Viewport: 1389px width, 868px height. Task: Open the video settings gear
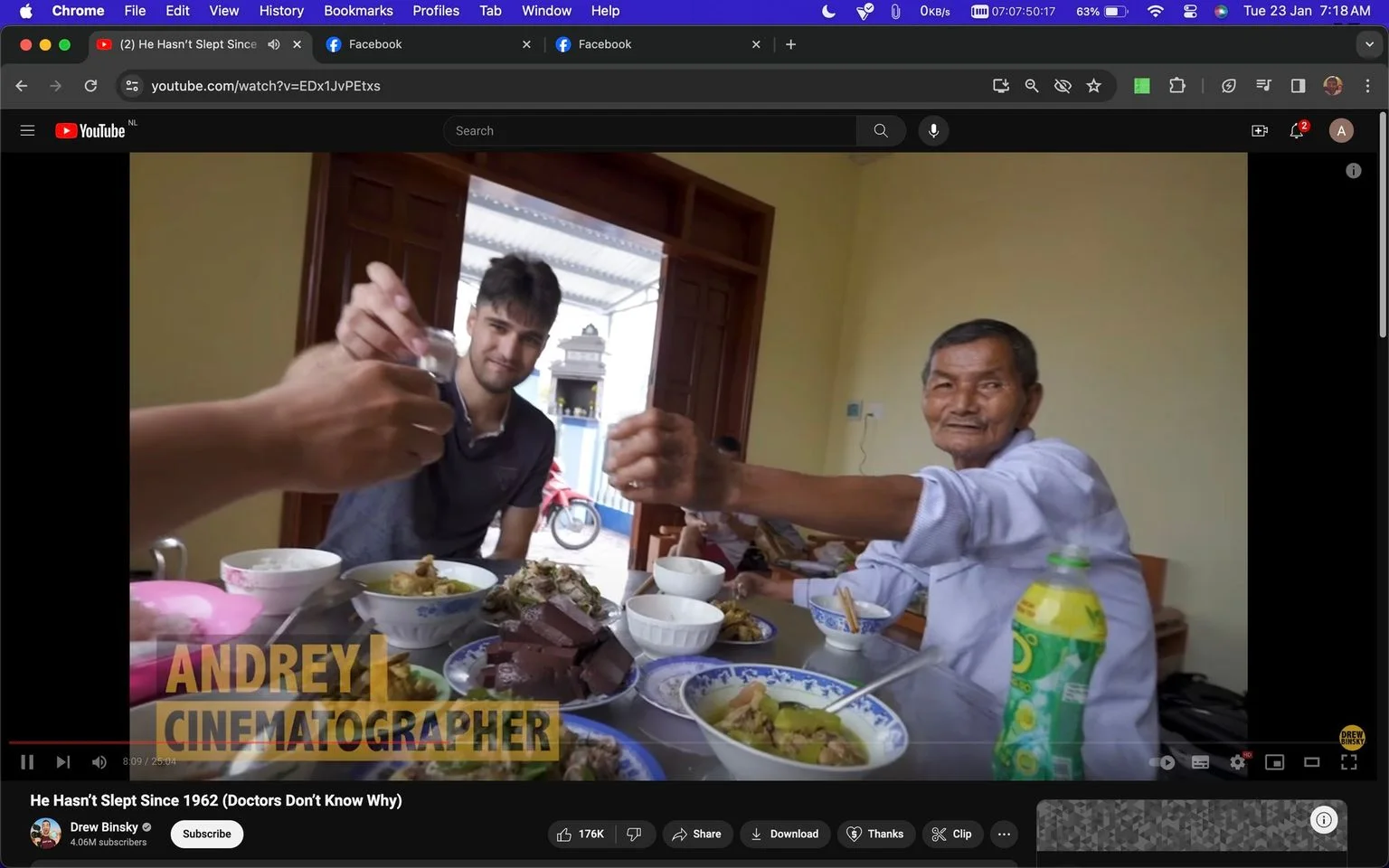[x=1237, y=762]
